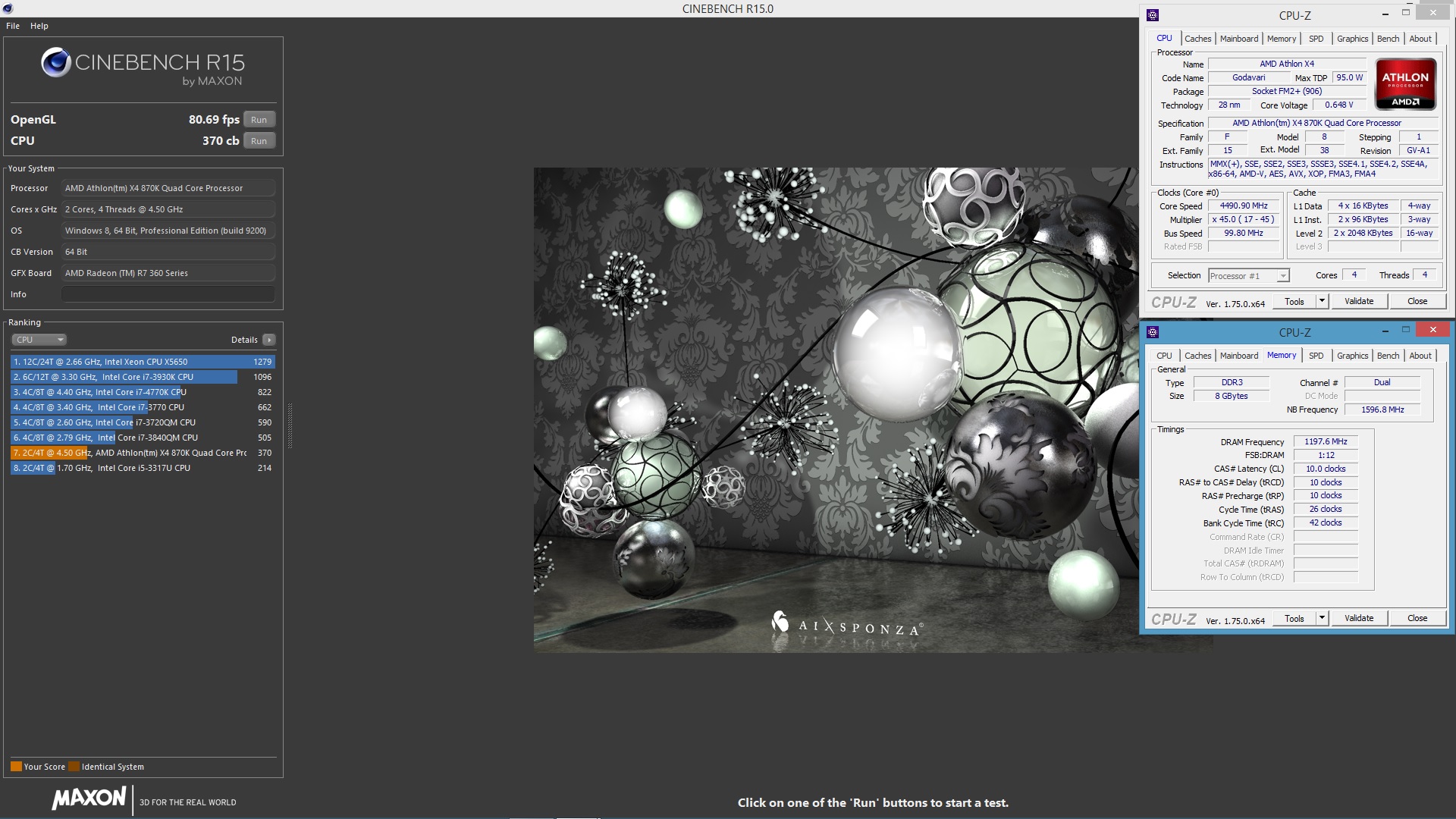Run the OpenGL benchmark
Viewport: 1456px width, 819px height.
coord(259,120)
